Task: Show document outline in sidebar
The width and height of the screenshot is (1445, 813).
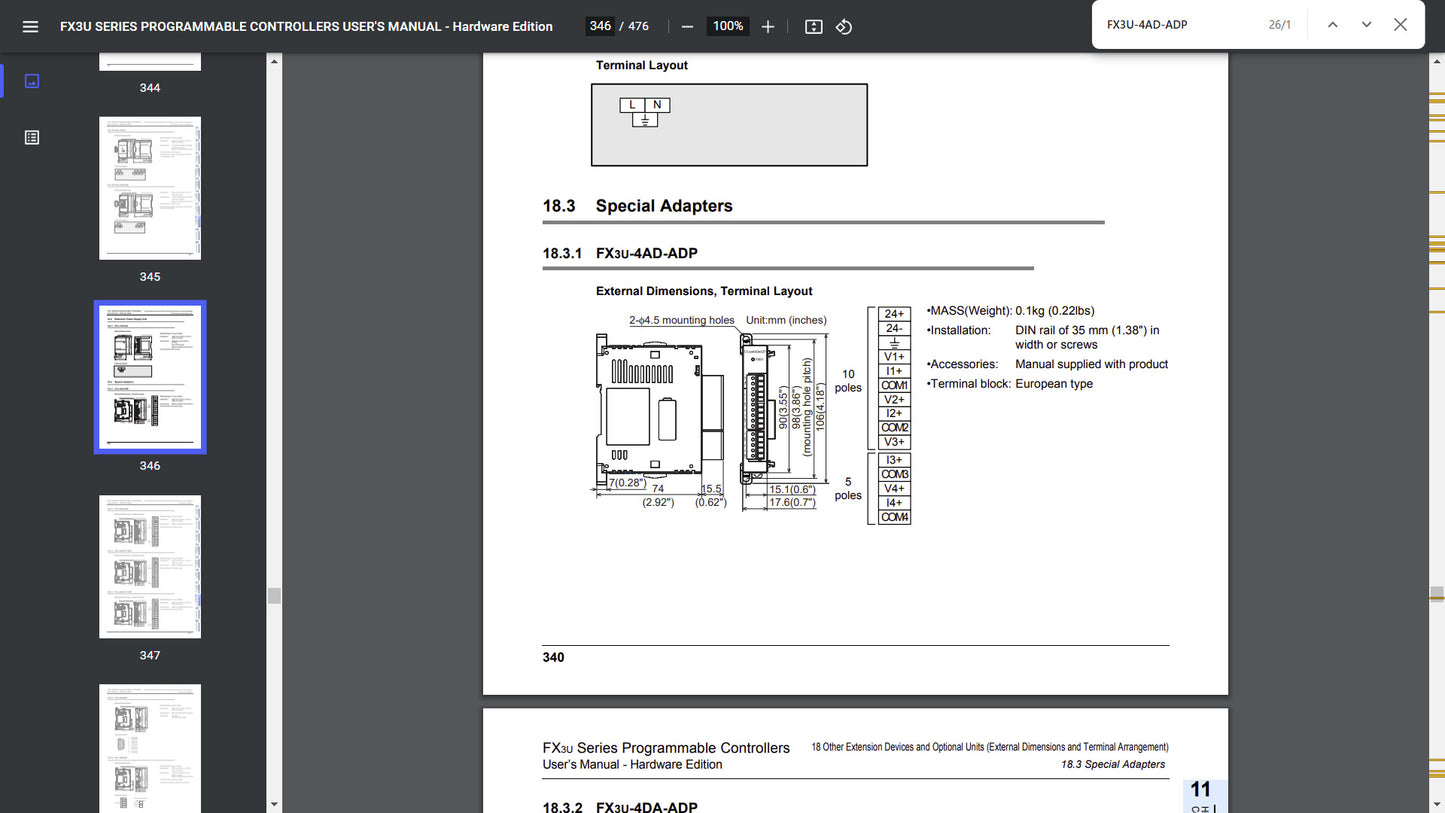Action: click(x=32, y=137)
